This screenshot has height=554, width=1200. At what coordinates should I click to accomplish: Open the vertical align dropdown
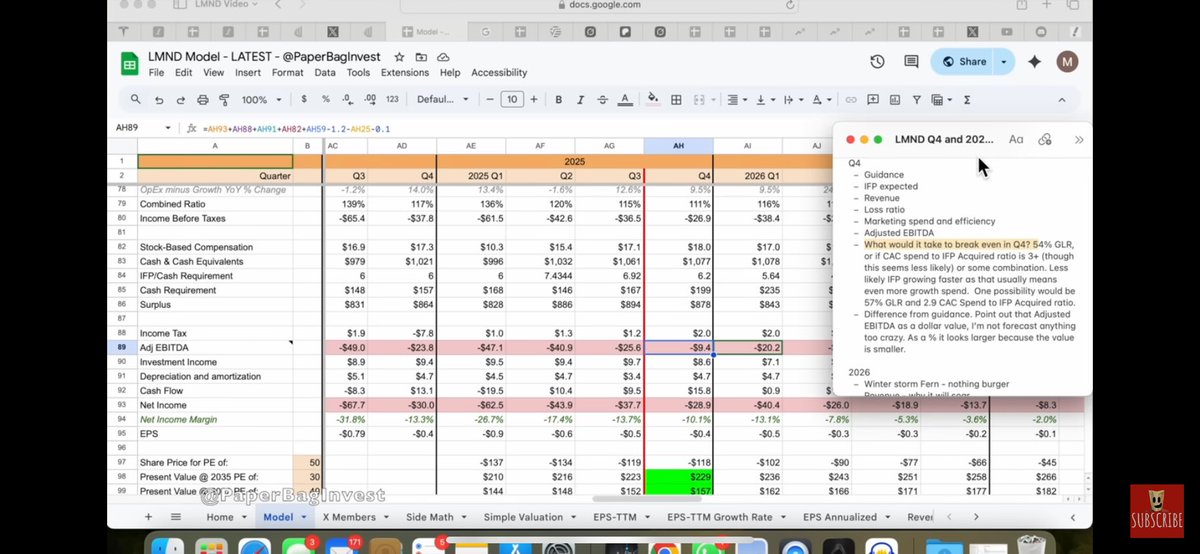pyautogui.click(x=764, y=100)
